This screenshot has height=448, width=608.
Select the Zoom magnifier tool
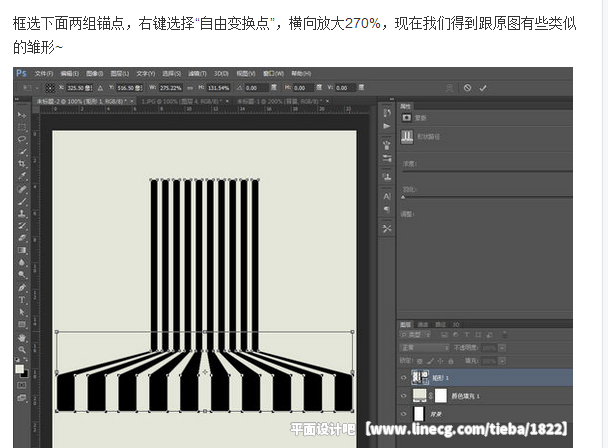point(22,349)
